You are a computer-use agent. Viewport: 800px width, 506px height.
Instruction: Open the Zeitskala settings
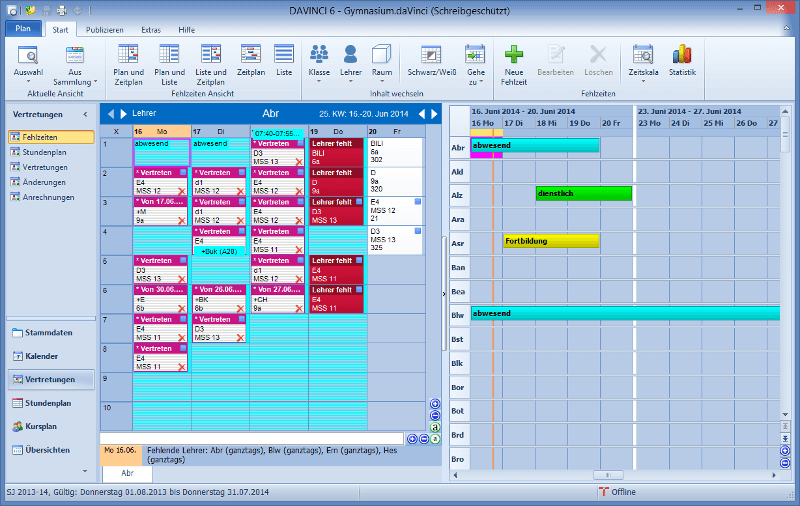(x=643, y=64)
